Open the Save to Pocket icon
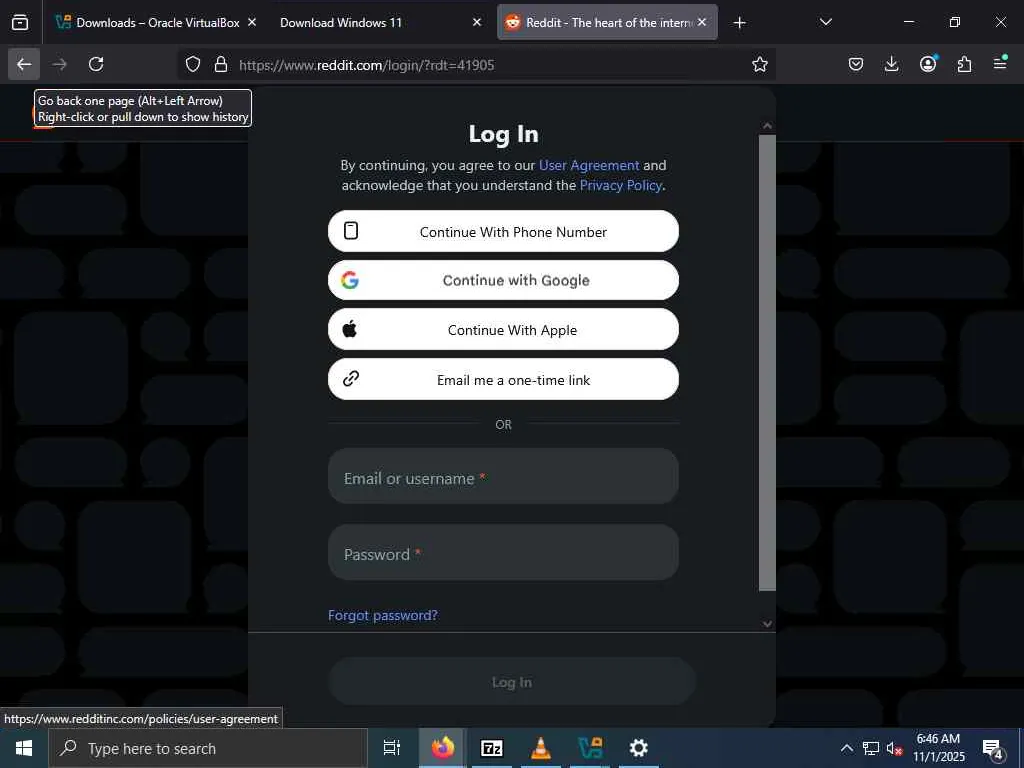1024x768 pixels. point(856,64)
